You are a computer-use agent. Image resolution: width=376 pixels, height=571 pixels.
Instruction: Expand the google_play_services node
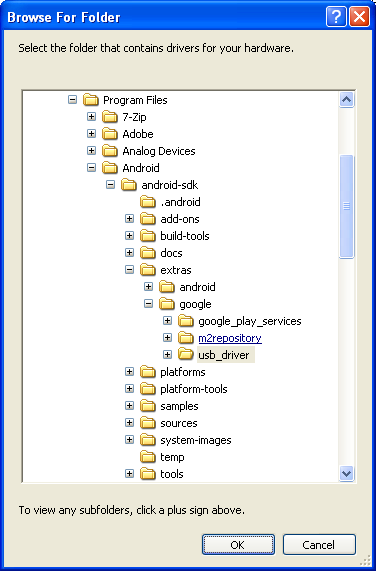(x=167, y=320)
